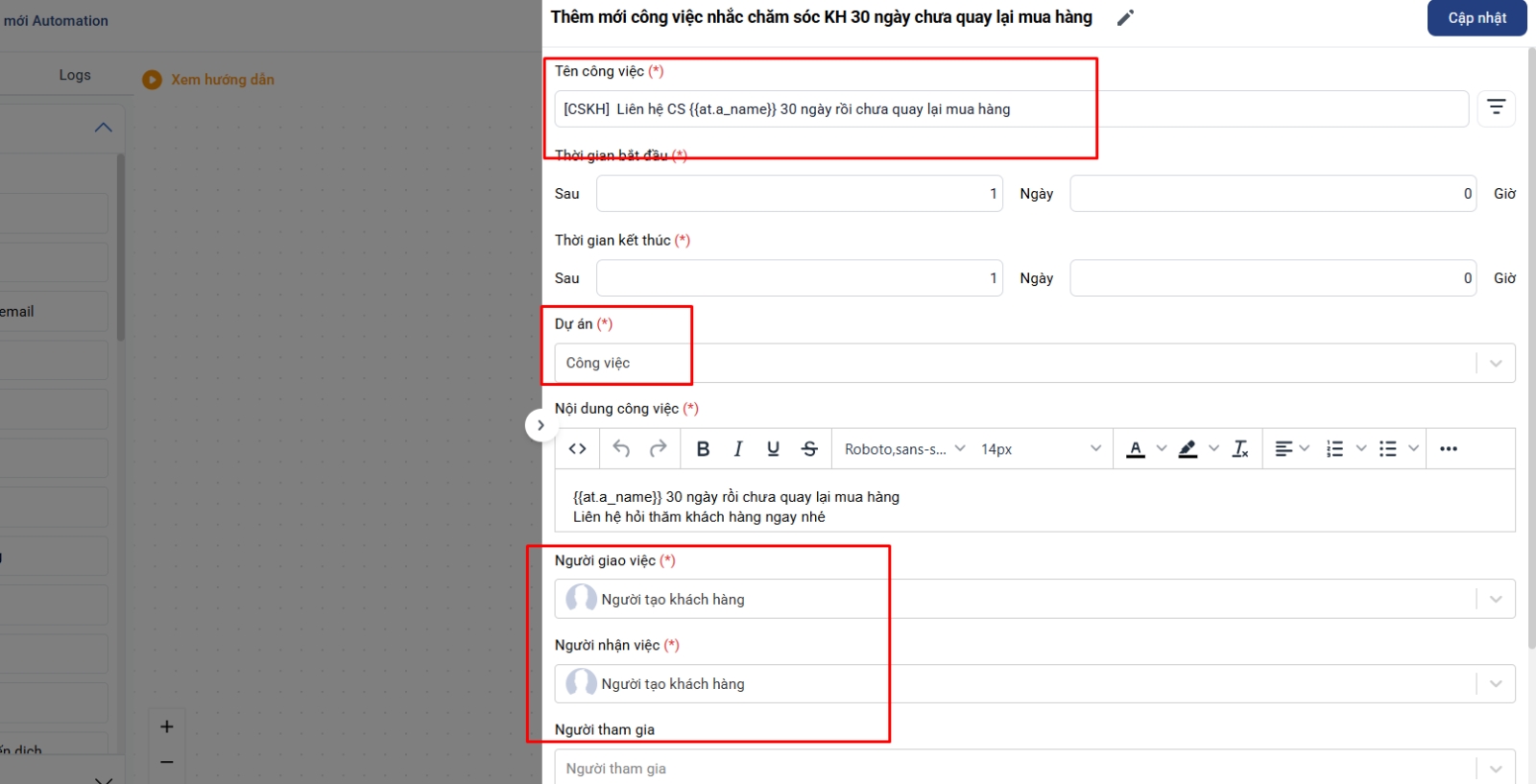Toggle source code view in editor

(577, 449)
